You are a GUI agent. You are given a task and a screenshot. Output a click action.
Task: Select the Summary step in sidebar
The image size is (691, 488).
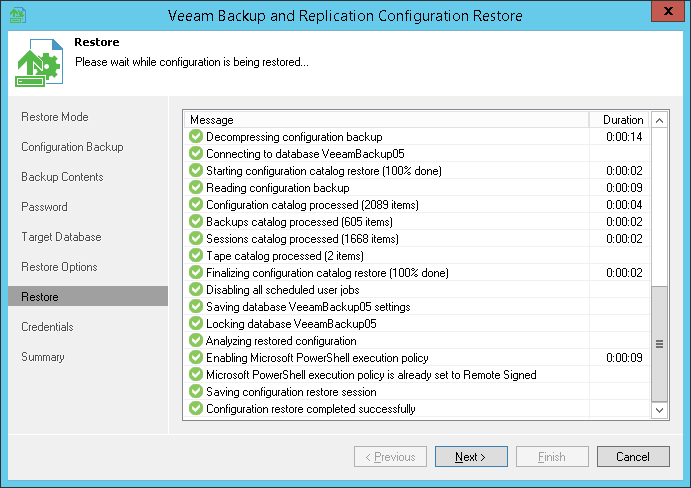click(43, 357)
